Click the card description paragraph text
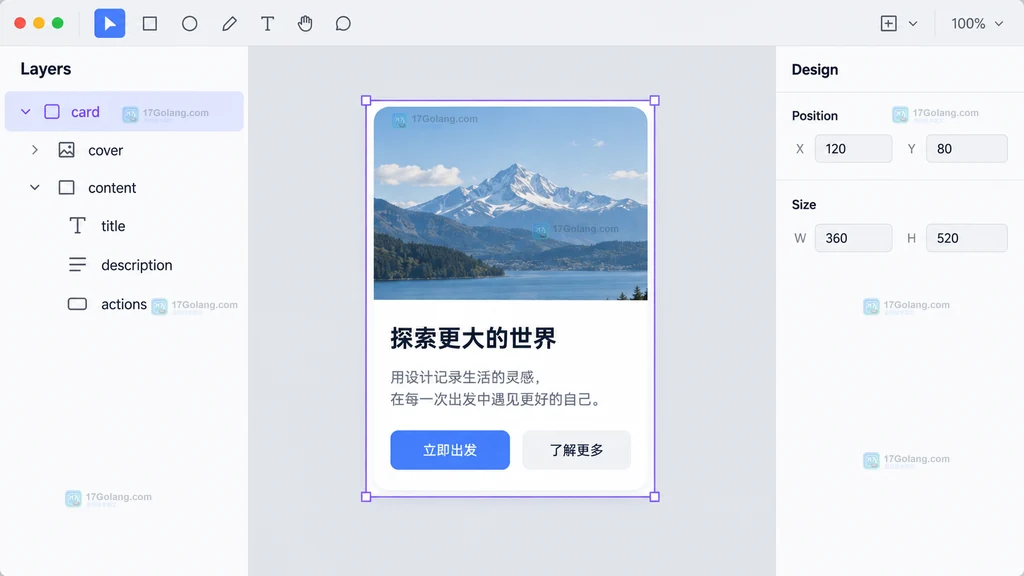 pos(496,388)
